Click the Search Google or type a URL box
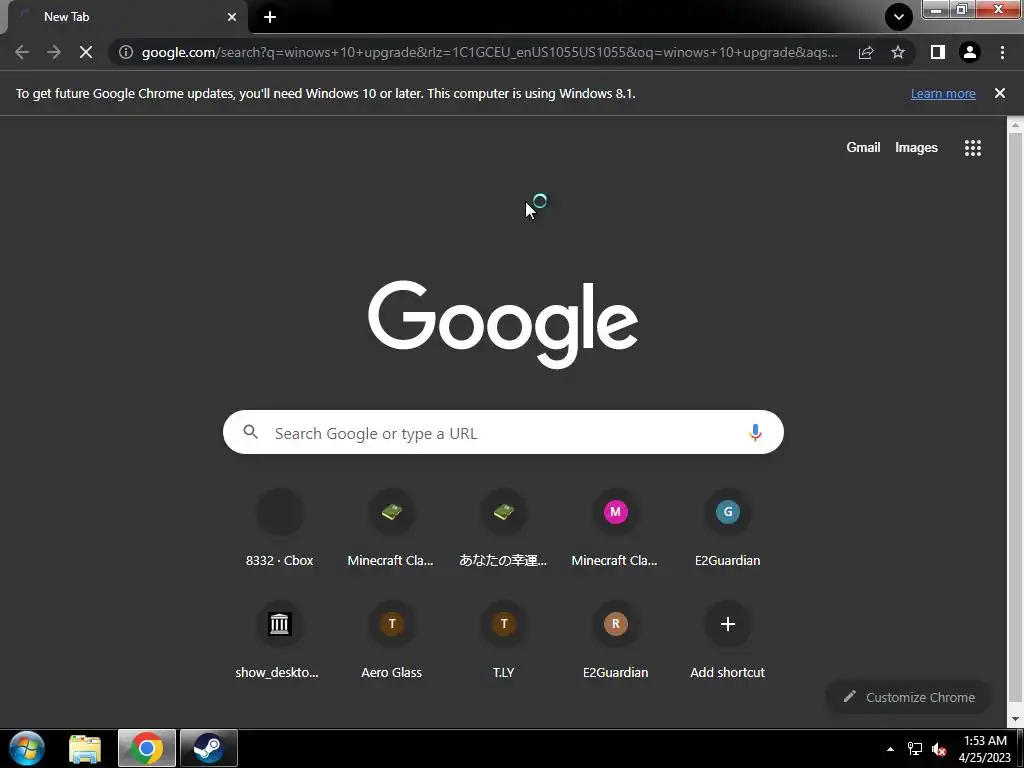 (503, 432)
